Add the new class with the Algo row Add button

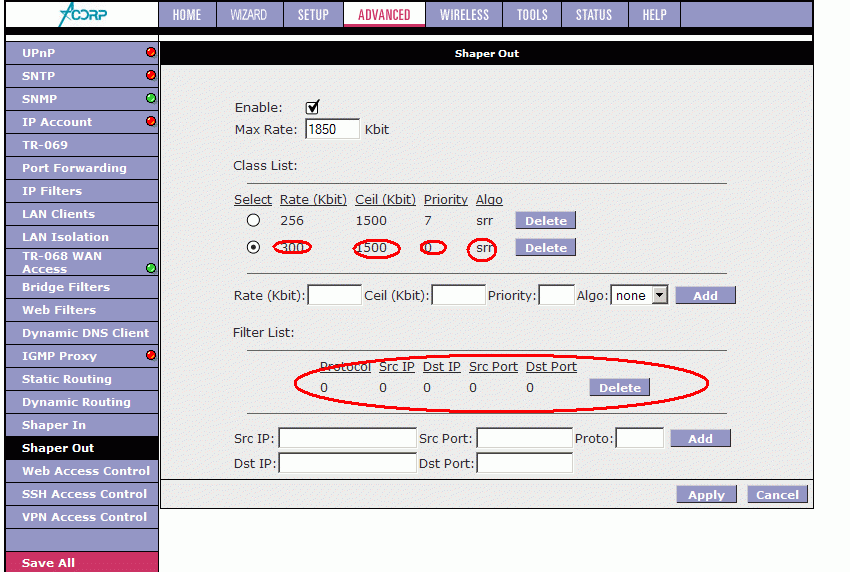[705, 295]
